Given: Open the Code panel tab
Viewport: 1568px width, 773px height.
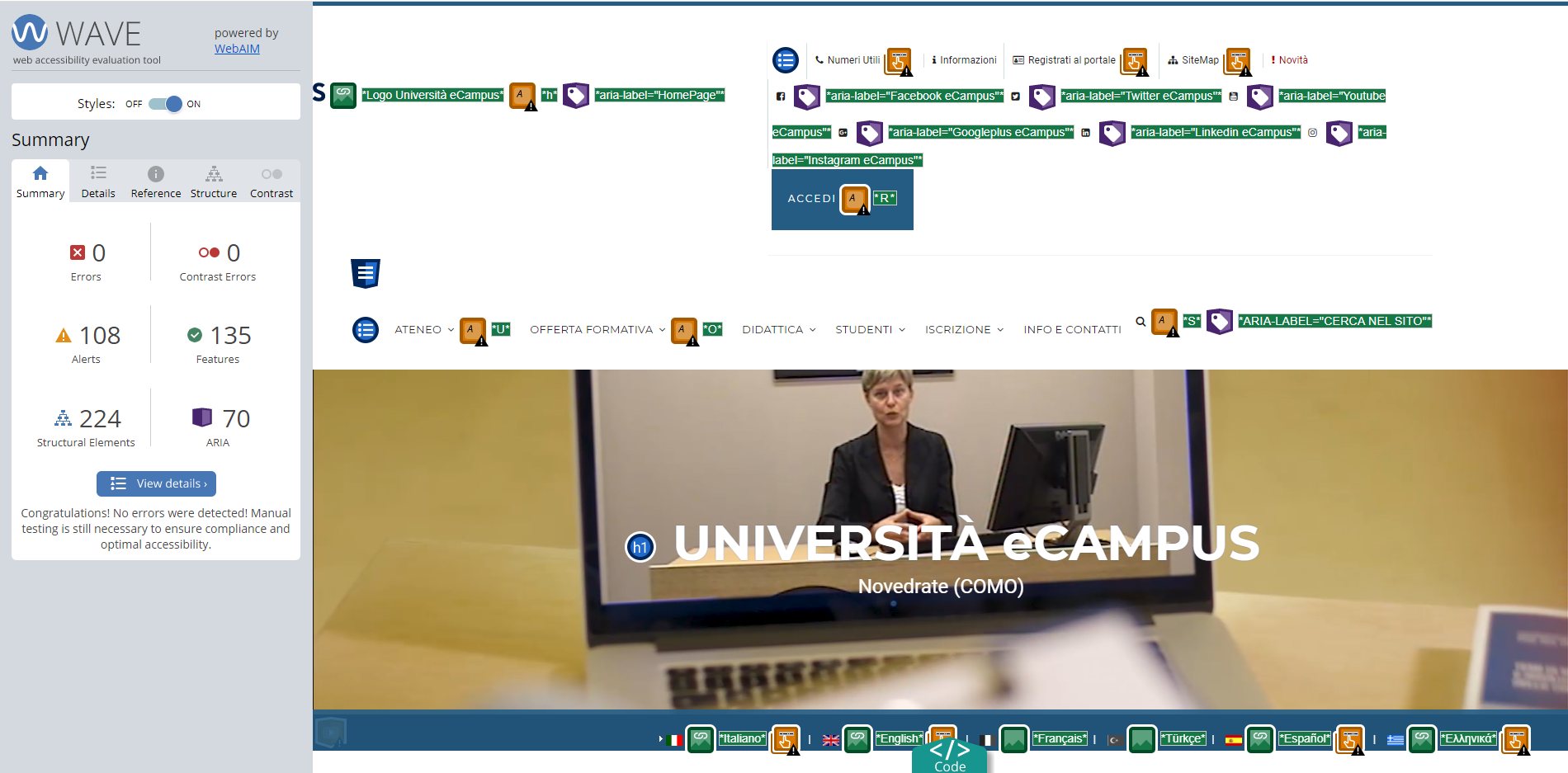Looking at the screenshot, I should 950,757.
